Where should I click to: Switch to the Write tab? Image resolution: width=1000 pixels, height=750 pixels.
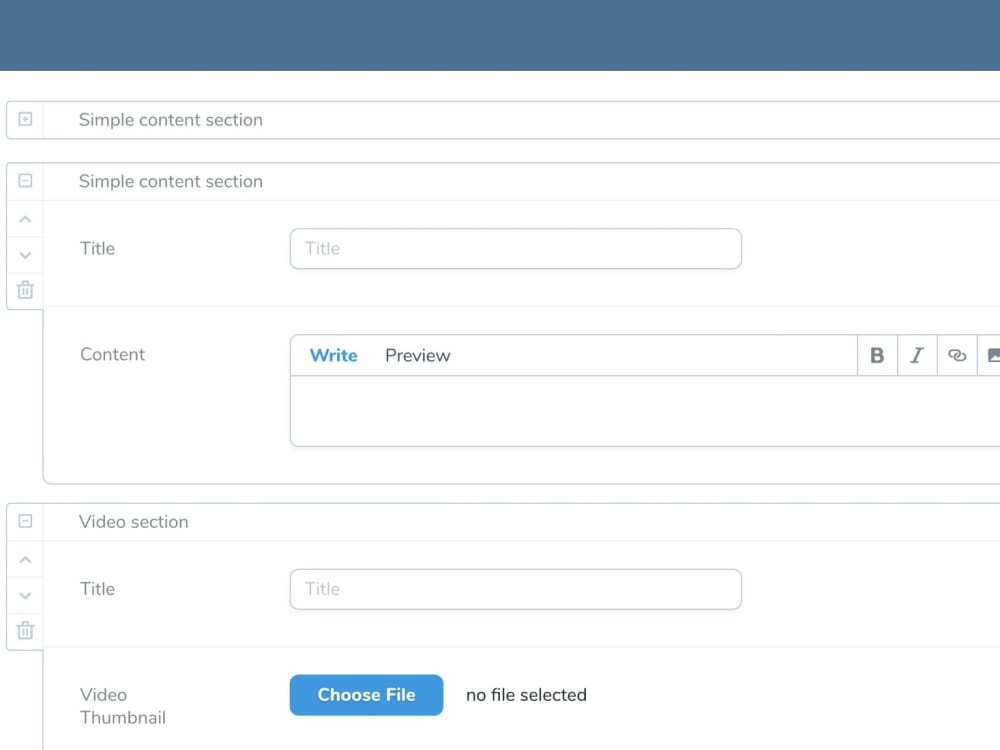click(333, 355)
